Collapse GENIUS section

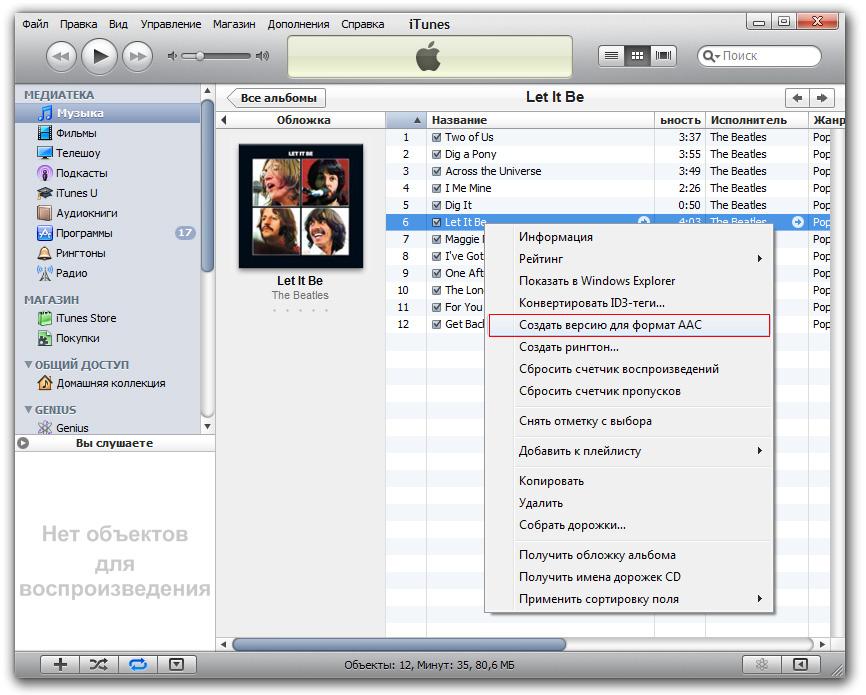(x=28, y=410)
